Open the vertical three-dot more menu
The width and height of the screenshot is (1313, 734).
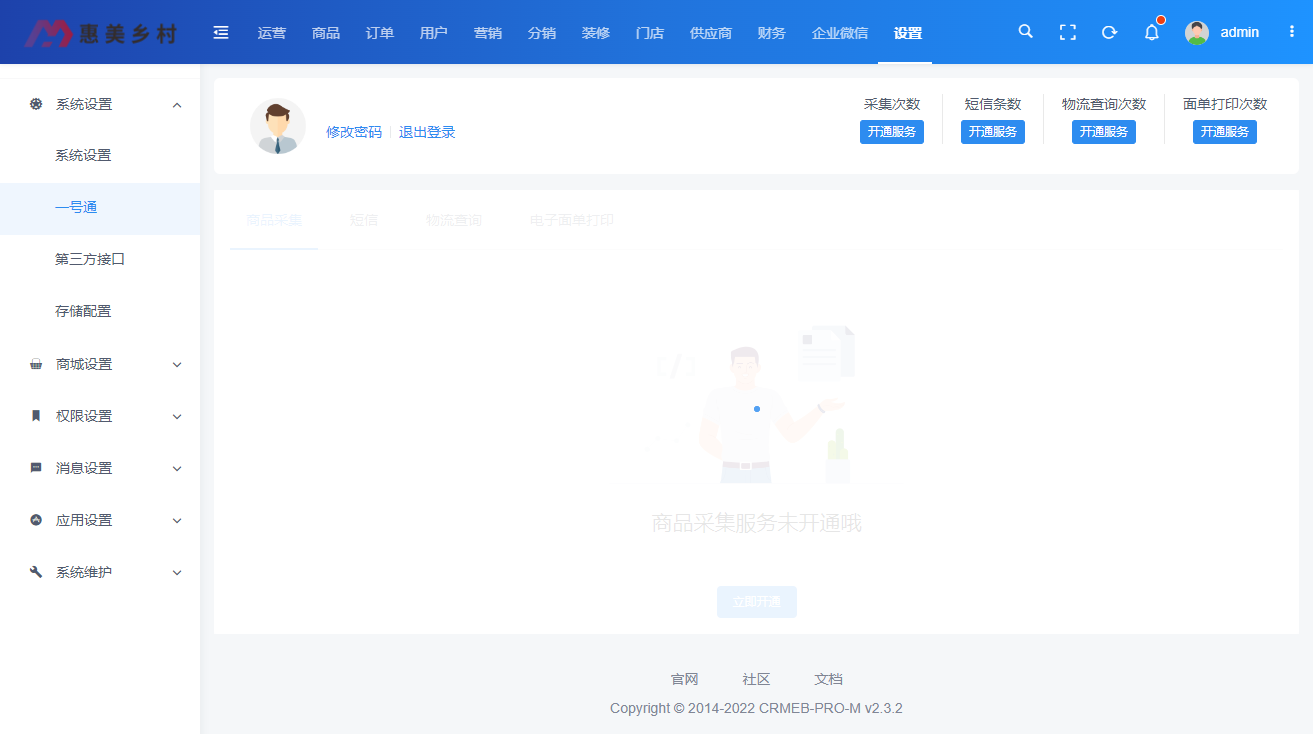[x=1291, y=32]
